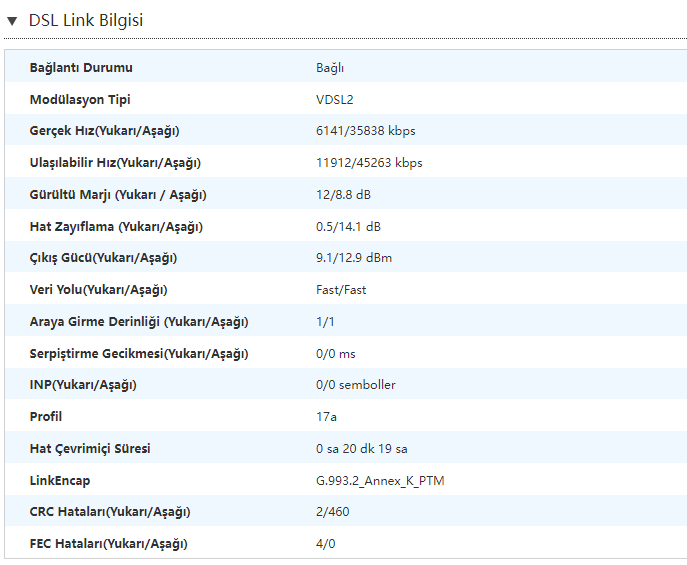Image resolution: width=687 pixels, height=565 pixels.
Task: Select the 'Hat Zayıflama (Yukarı/Aşağı)' label
Action: (x=116, y=227)
